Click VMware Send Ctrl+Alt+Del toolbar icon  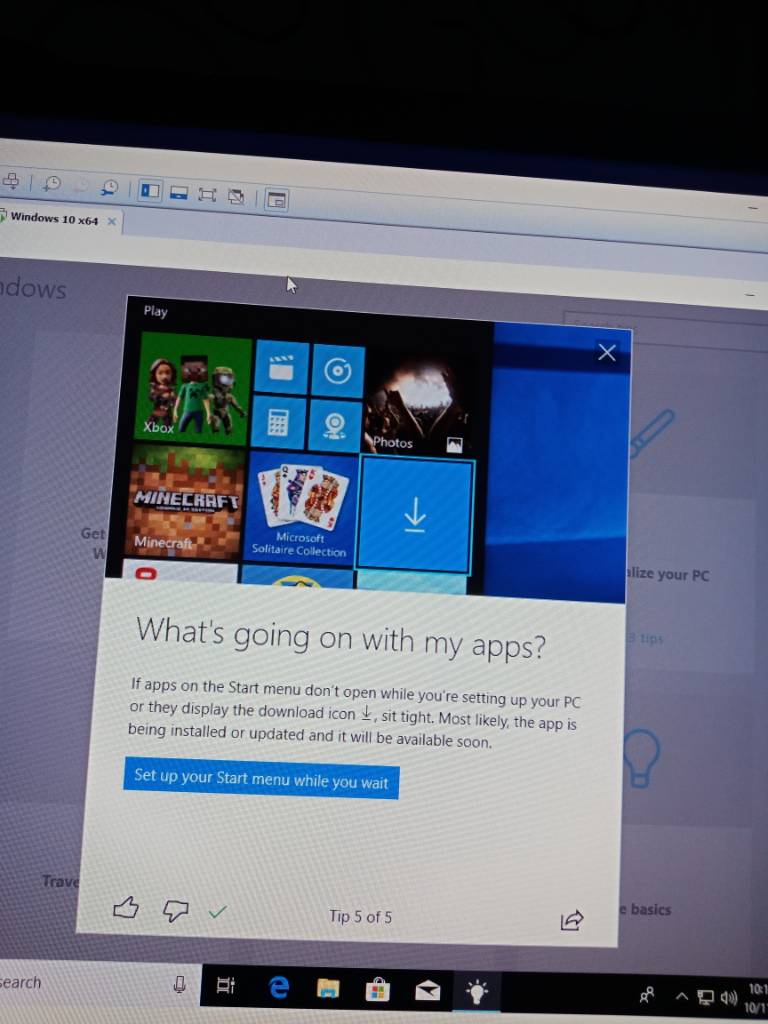click(x=10, y=180)
